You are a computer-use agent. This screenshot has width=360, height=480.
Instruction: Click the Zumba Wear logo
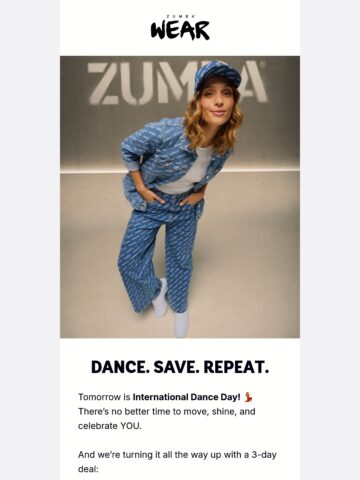tap(180, 27)
